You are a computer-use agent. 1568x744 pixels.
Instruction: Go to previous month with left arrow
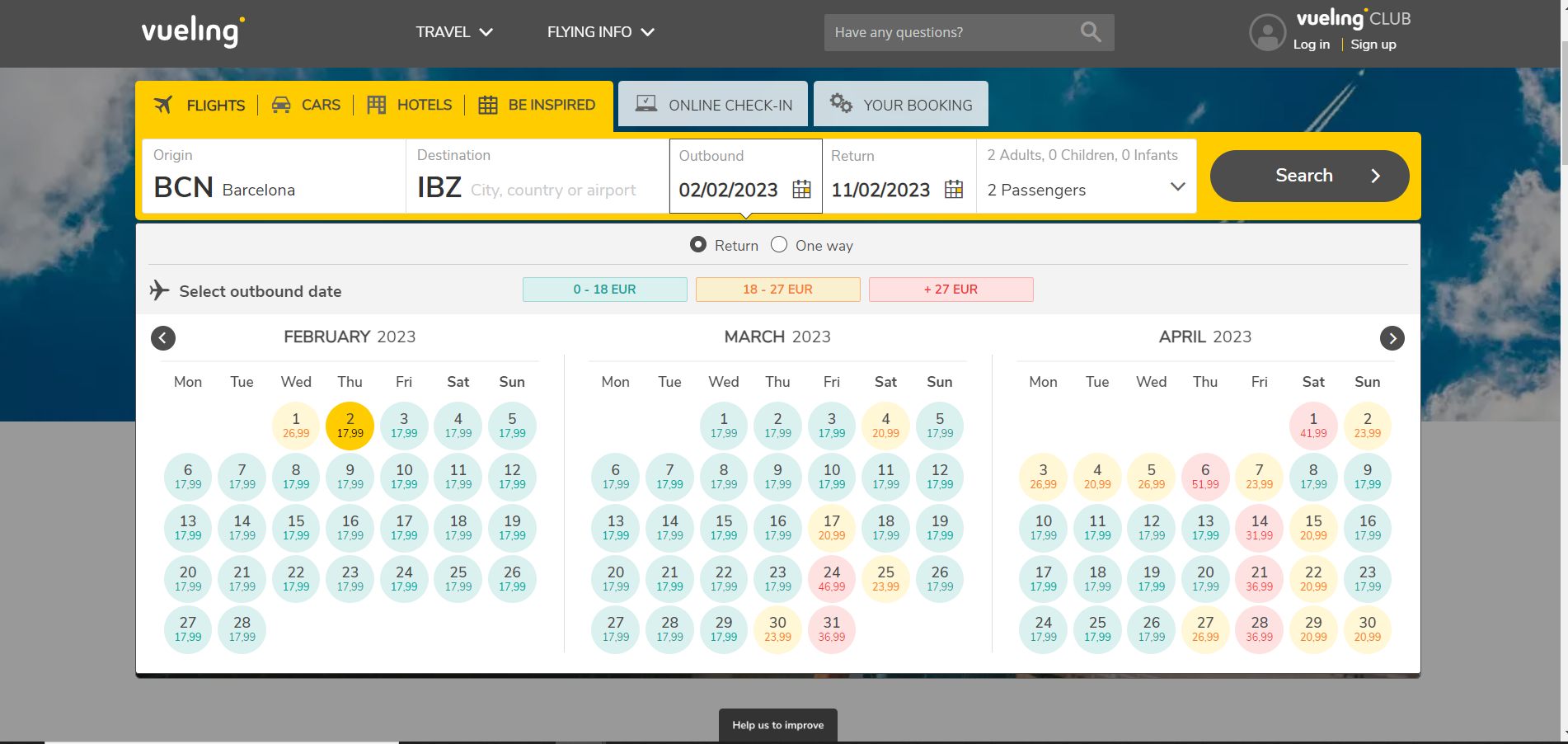[163, 338]
